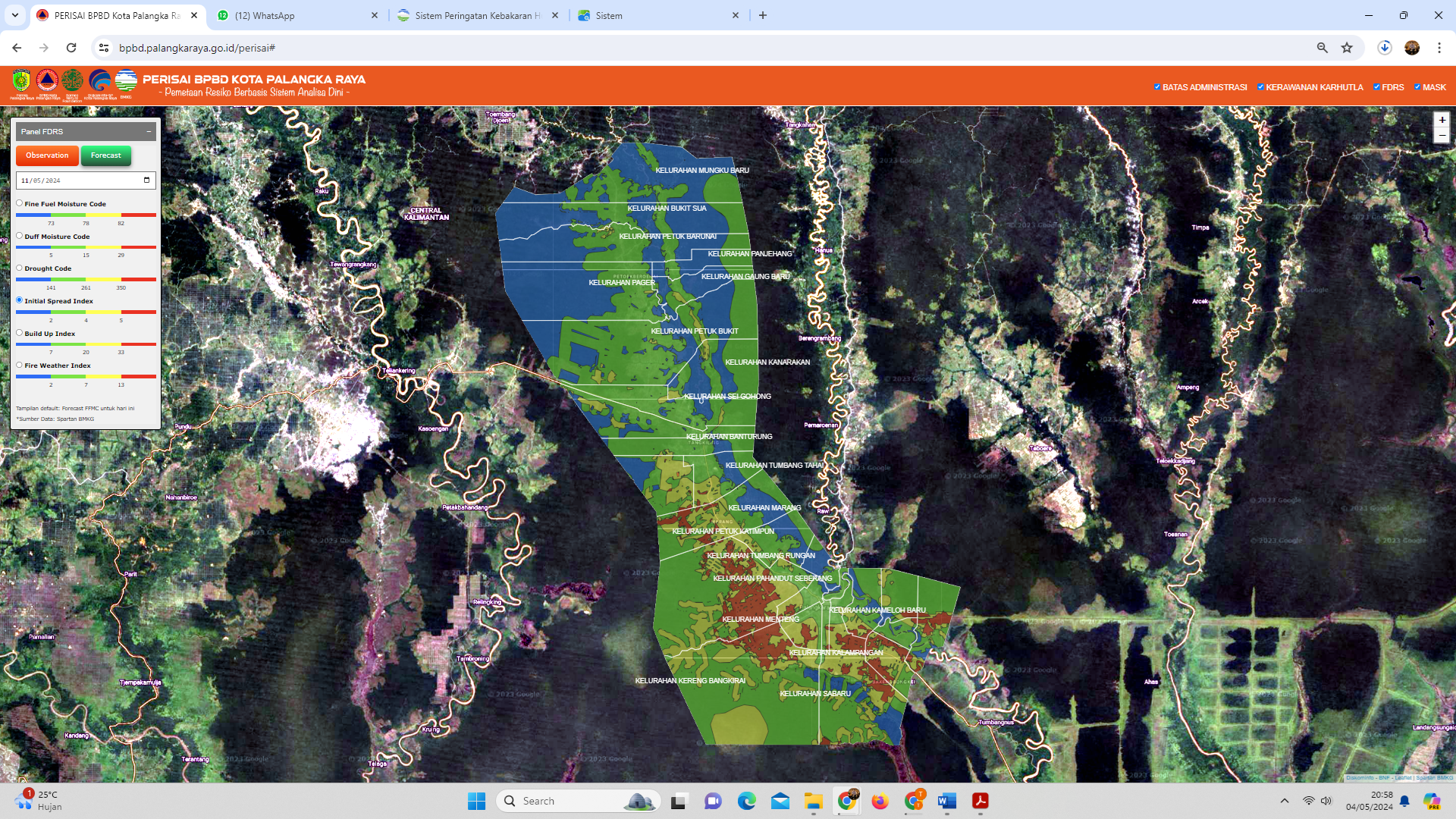The height and width of the screenshot is (819, 1456).
Task: Select Drought Code radio button
Action: [19, 268]
